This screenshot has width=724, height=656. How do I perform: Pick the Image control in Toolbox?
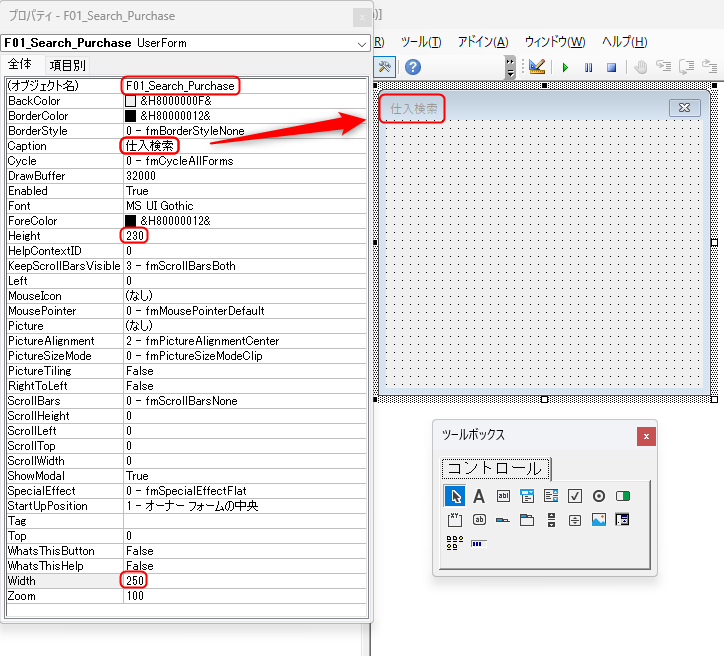pos(599,520)
